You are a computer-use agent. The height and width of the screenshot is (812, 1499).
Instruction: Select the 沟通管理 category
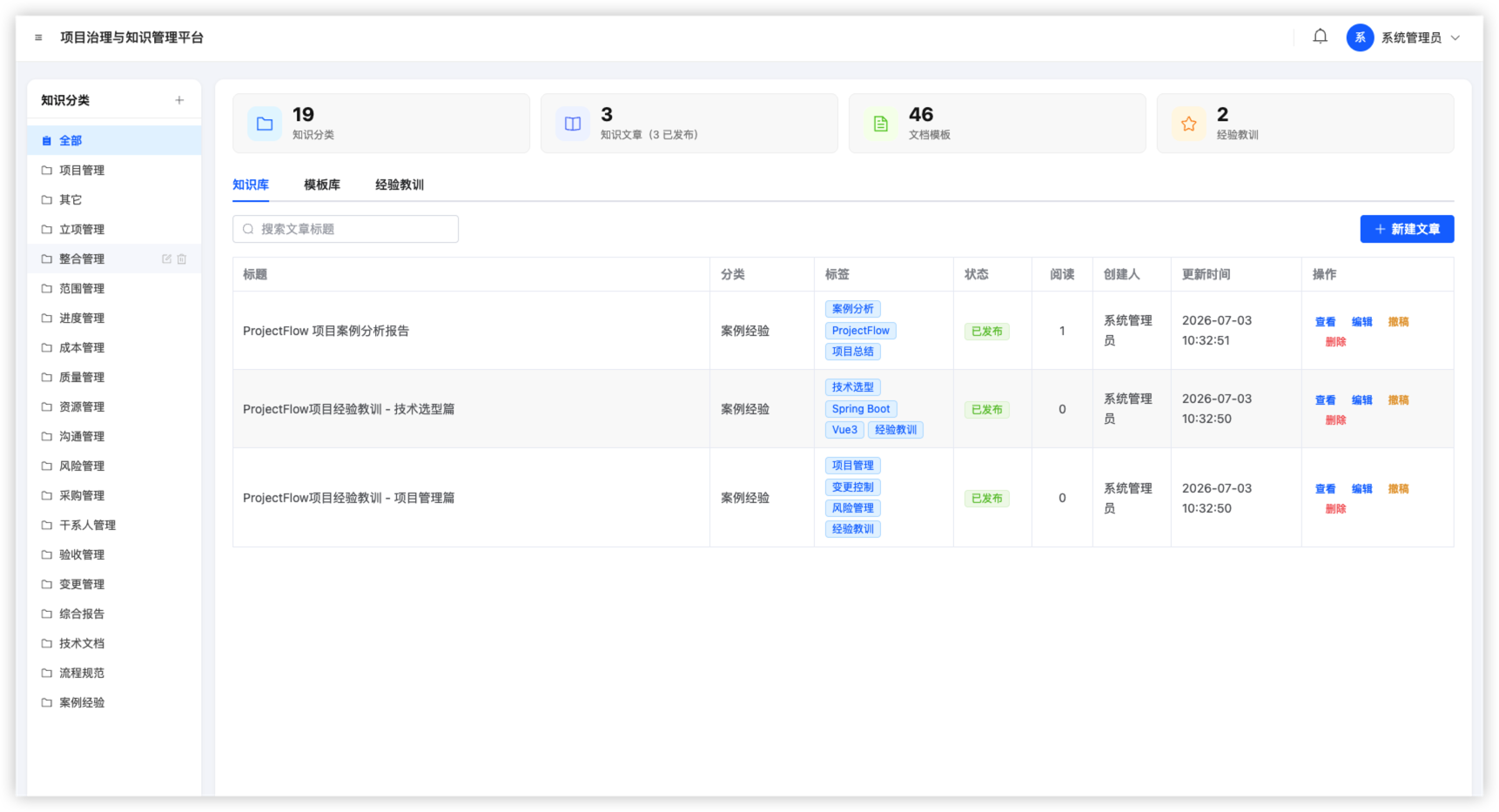coord(114,436)
